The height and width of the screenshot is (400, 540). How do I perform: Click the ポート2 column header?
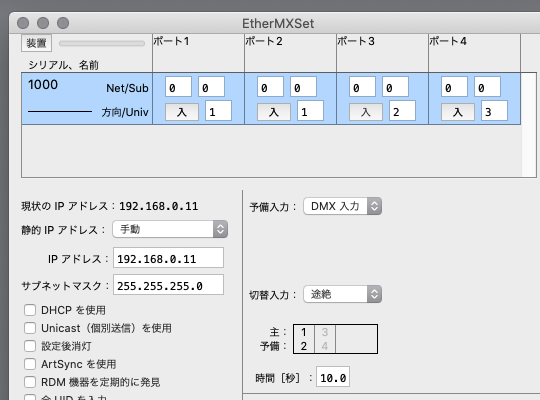point(290,53)
